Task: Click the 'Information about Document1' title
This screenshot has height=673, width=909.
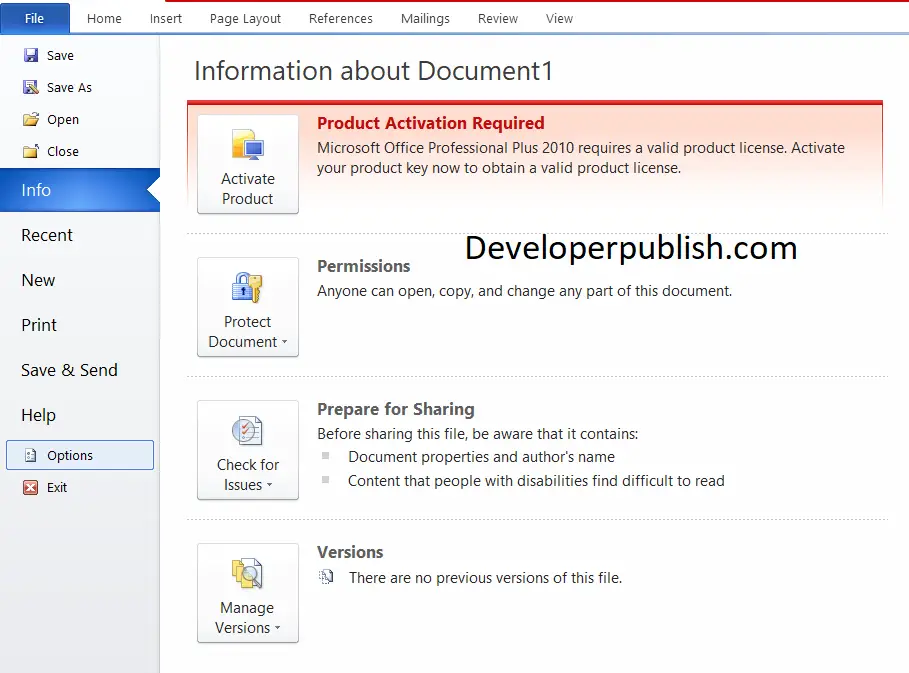Action: pos(374,71)
